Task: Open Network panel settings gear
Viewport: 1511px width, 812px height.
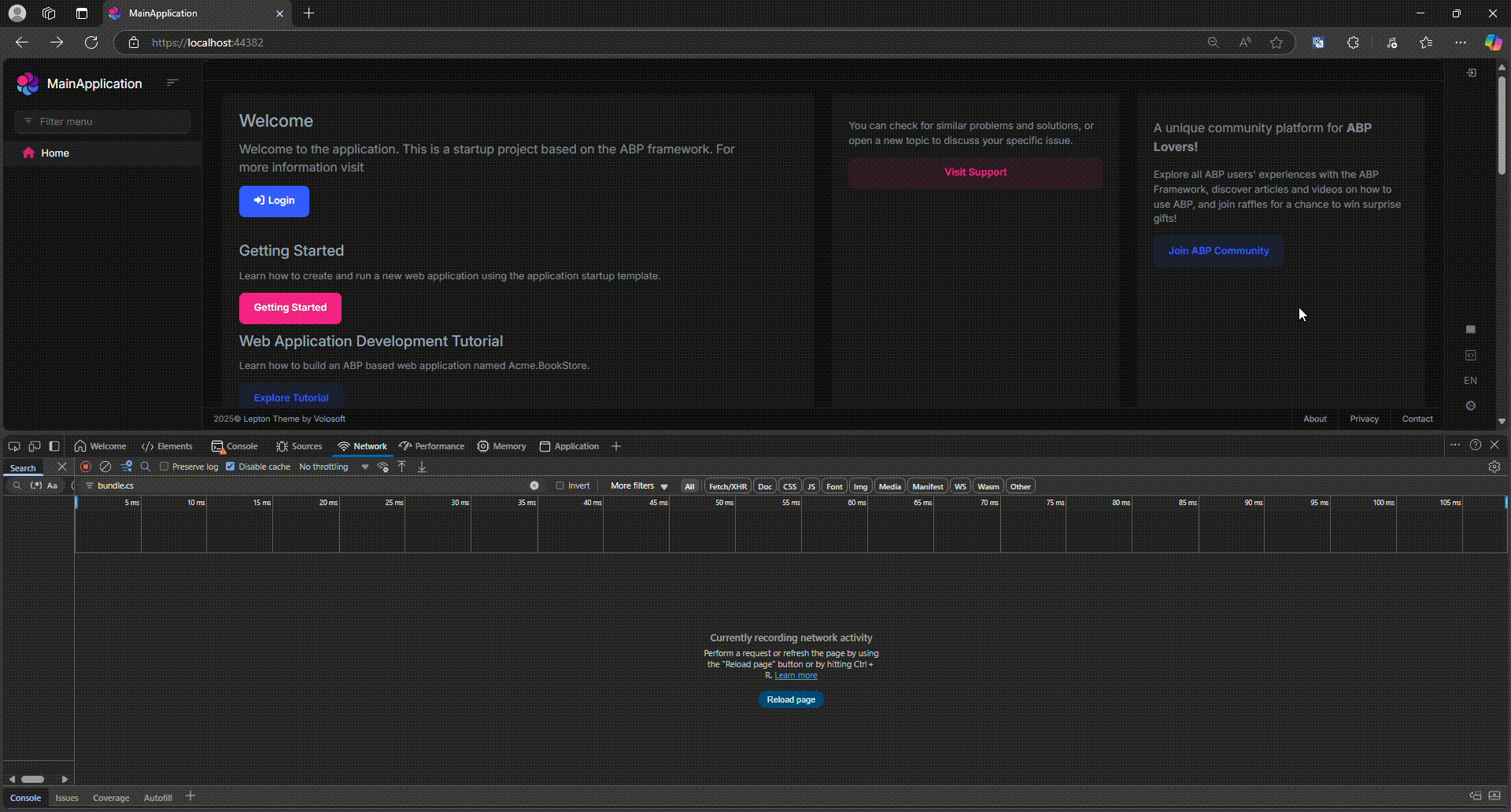Action: [x=1494, y=467]
